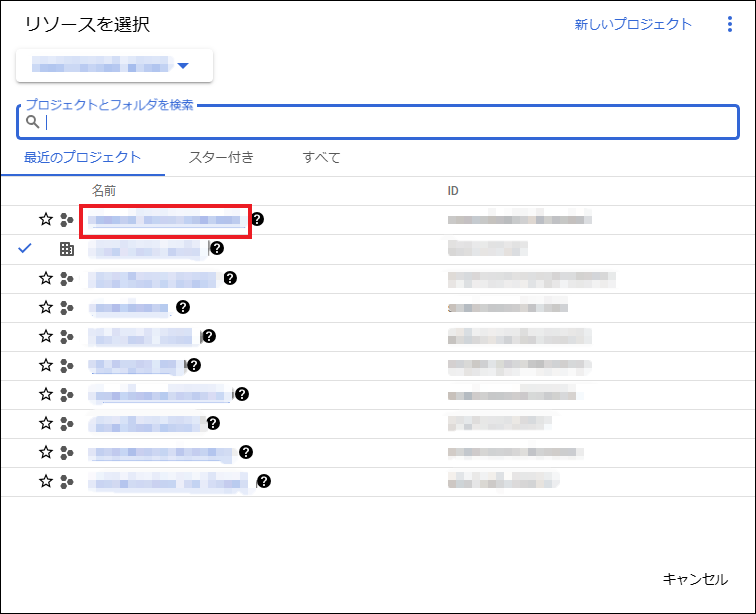Switch to the スター付き tab

coord(221,157)
